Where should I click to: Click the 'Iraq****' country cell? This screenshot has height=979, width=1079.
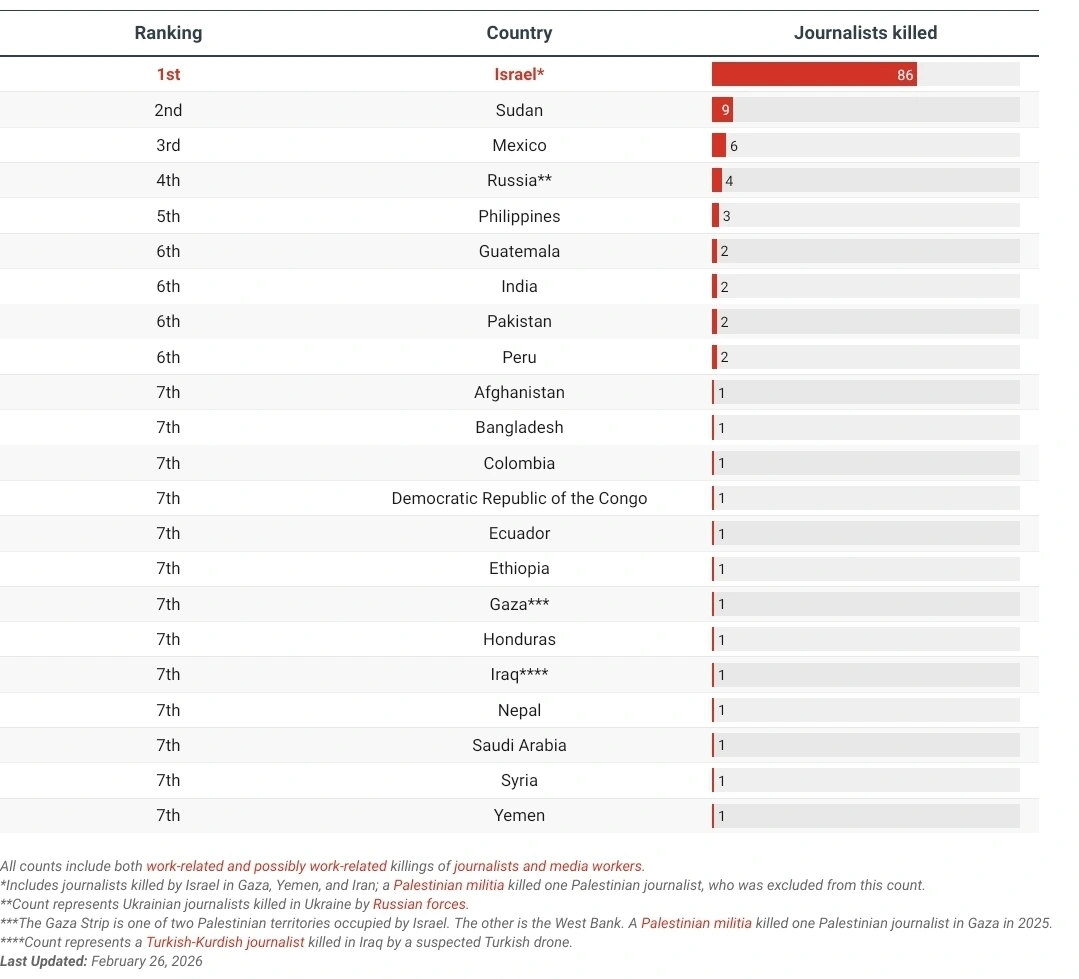point(519,674)
